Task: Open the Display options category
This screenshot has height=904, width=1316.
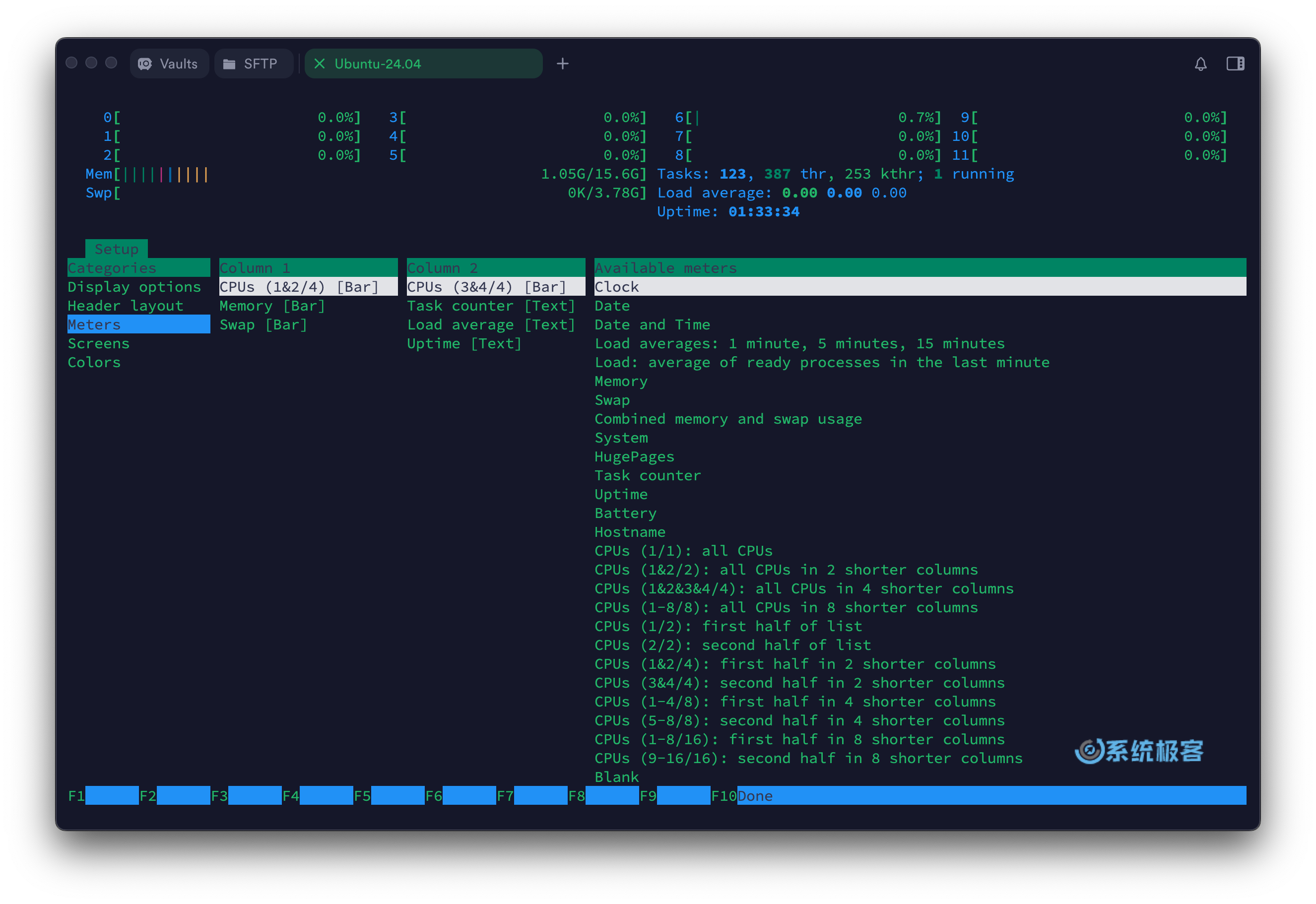Action: [x=133, y=287]
